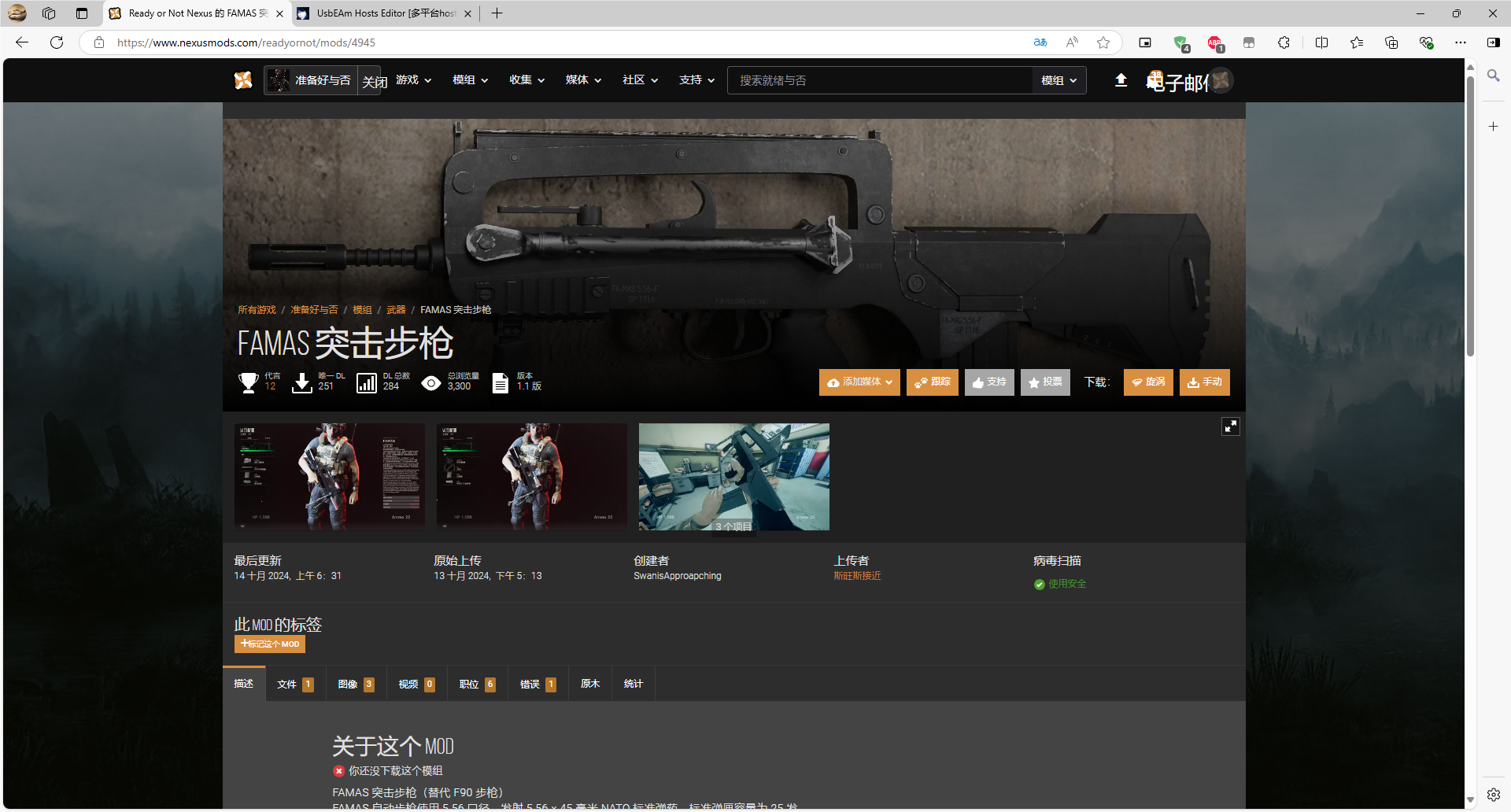Image resolution: width=1511 pixels, height=812 pixels.
Task: Open the tab actions menu icon
Action: pyautogui.click(x=82, y=13)
